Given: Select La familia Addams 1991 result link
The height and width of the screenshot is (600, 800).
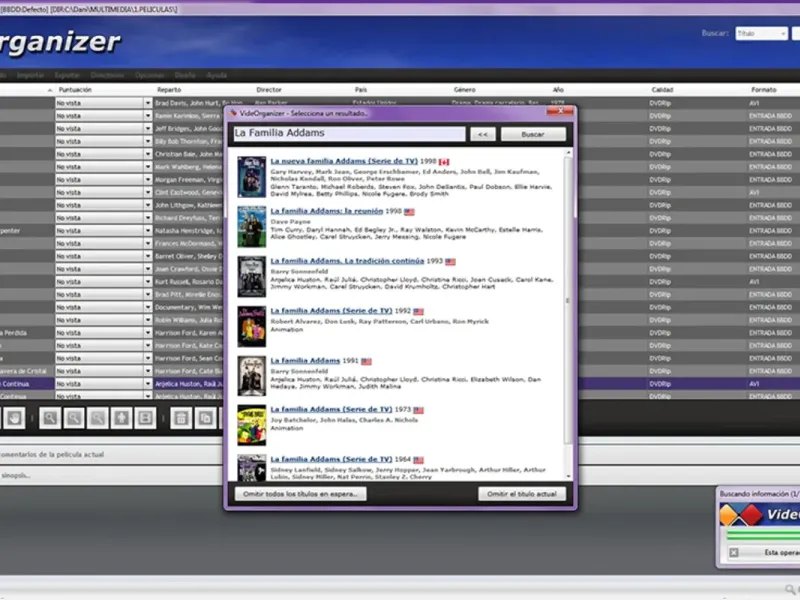Looking at the screenshot, I should coord(305,361).
